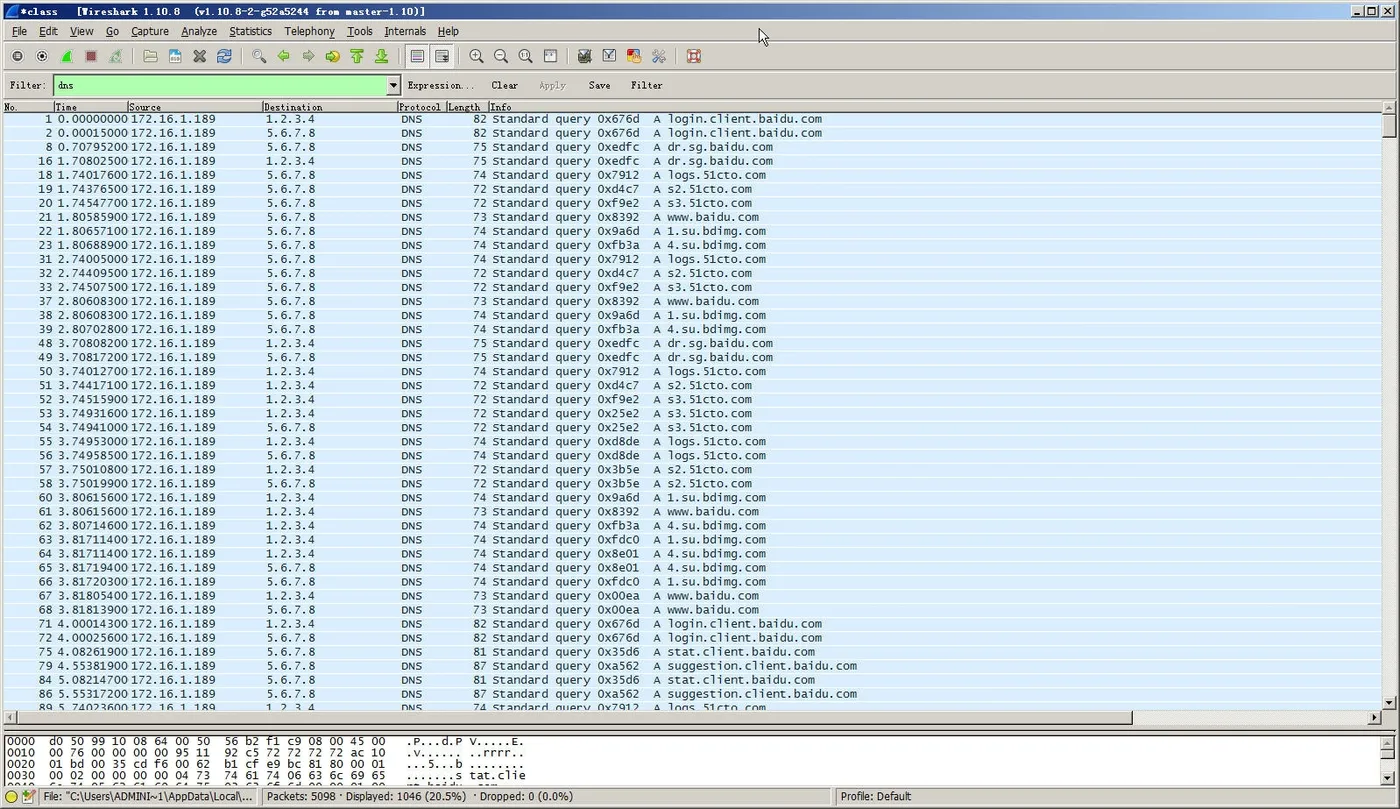The height and width of the screenshot is (809, 1400).
Task: Zoom out packet text icon
Action: click(500, 57)
